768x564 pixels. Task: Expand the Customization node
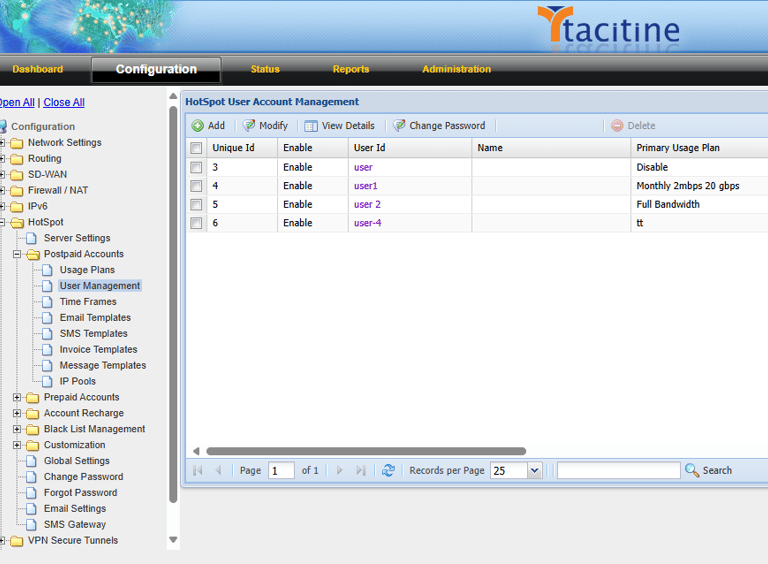click(x=17, y=445)
